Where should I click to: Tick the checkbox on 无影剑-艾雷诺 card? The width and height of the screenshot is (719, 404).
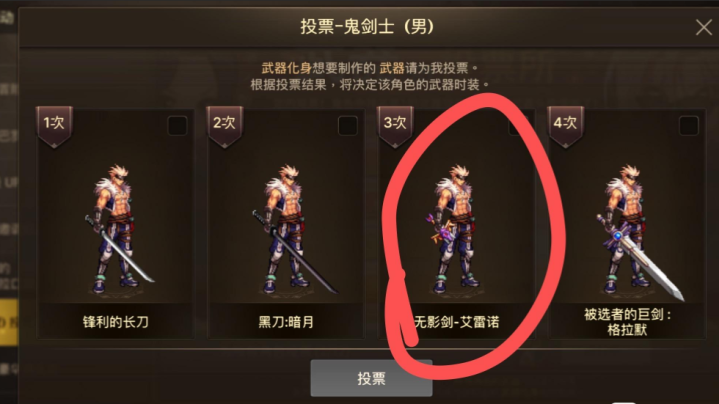518,126
